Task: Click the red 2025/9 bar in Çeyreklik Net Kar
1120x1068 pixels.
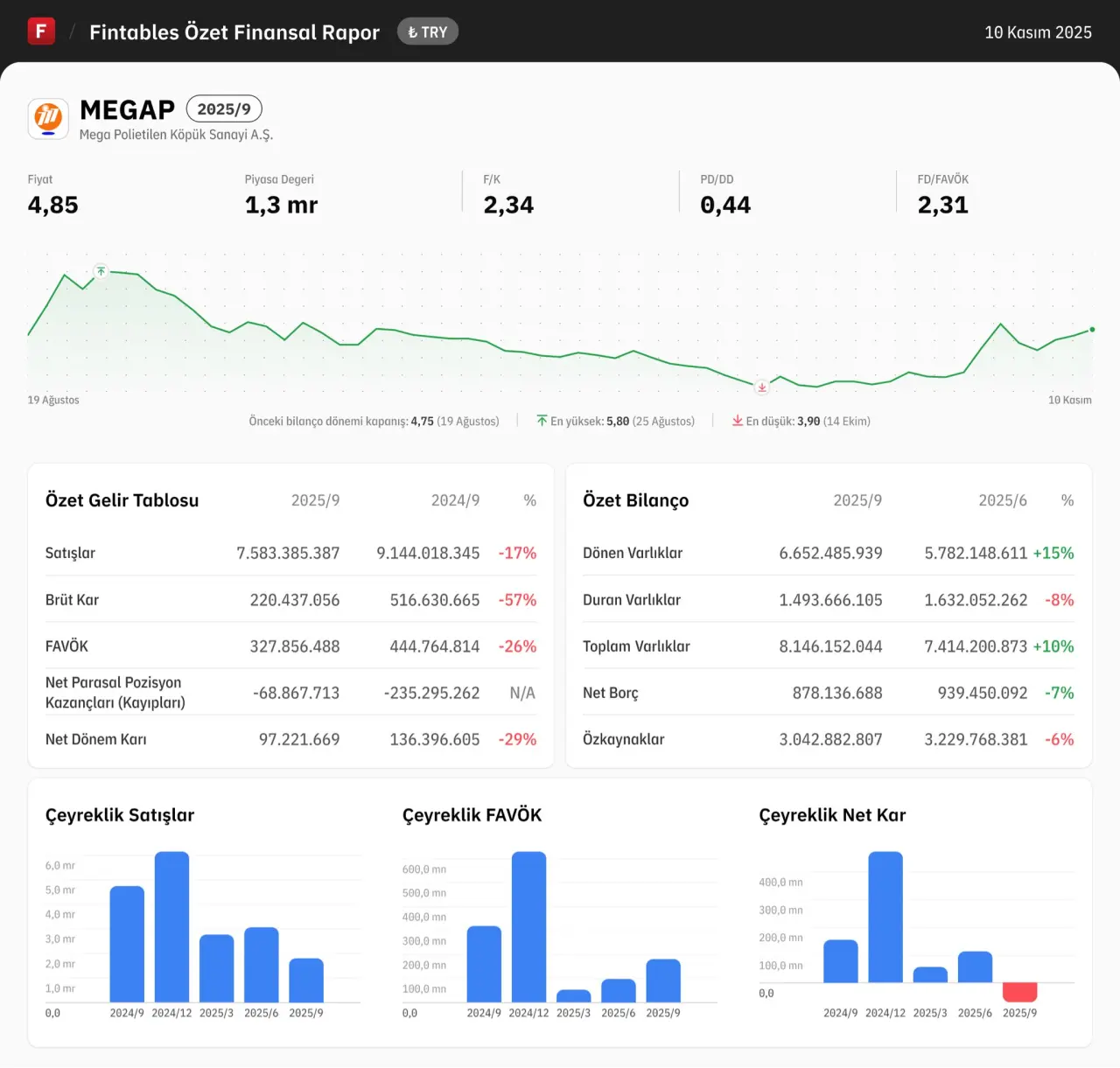Action: (x=1019, y=992)
